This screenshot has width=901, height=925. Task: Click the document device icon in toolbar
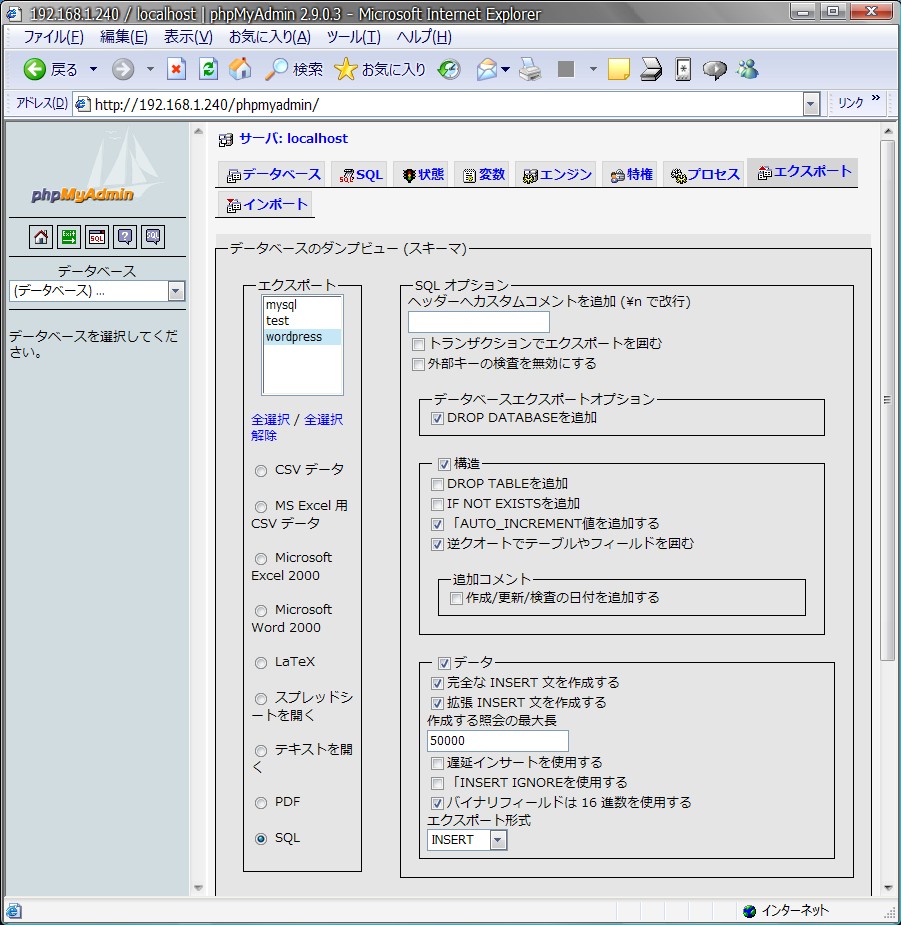[683, 70]
